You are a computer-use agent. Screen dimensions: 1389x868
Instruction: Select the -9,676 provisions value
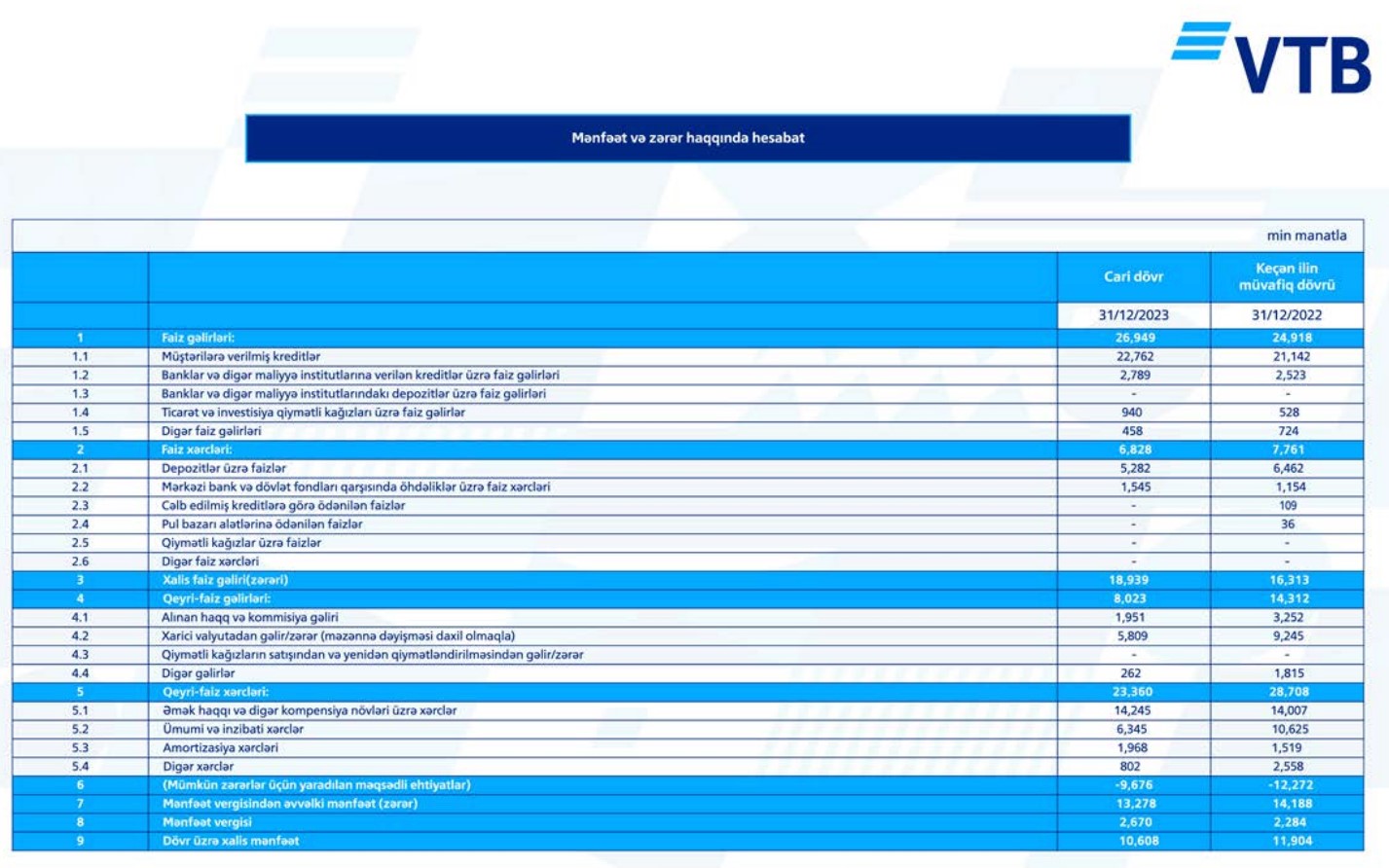point(1133,785)
